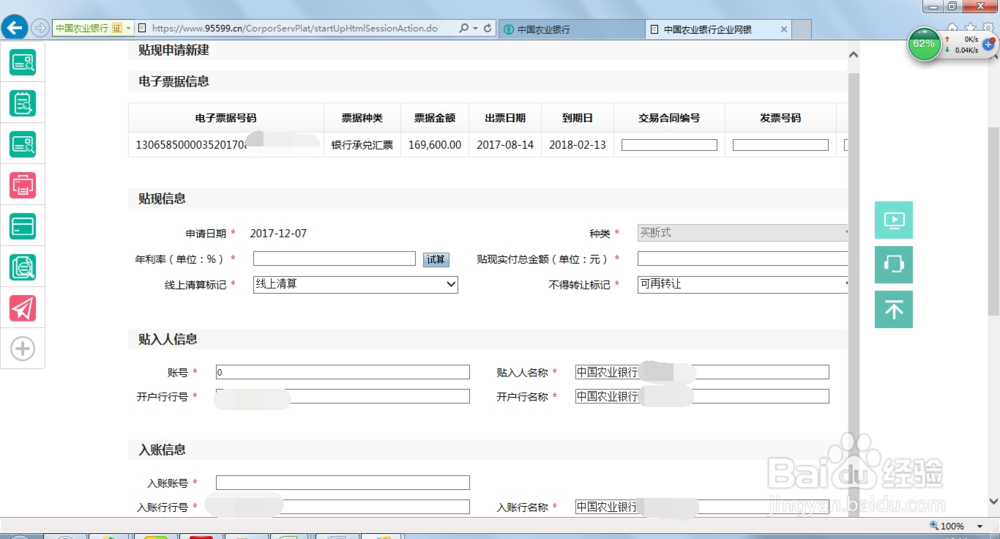
Task: Click the 电子票据号码 column header
Action: (x=226, y=117)
